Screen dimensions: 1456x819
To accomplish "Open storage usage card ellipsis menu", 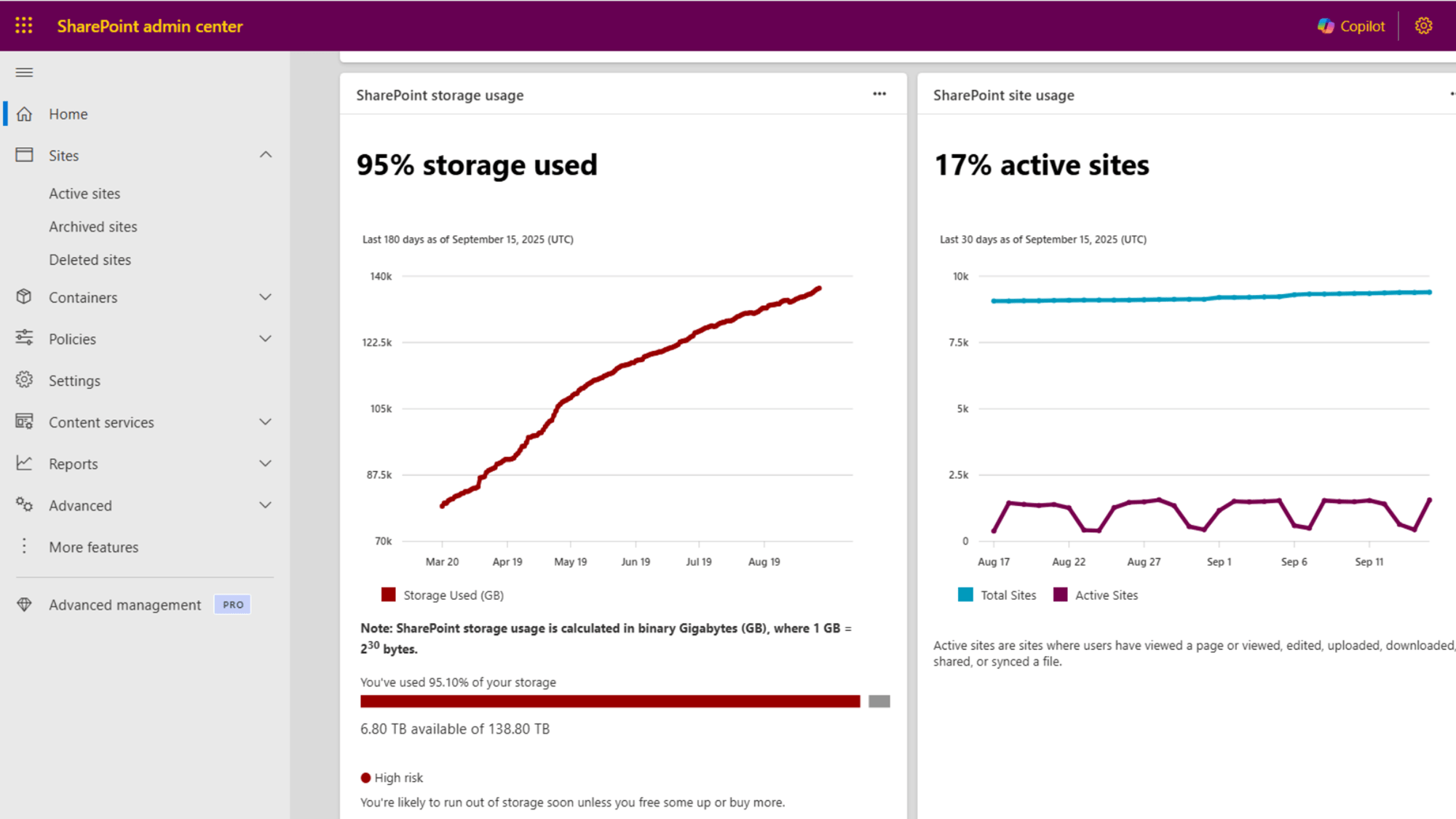I will pos(879,94).
